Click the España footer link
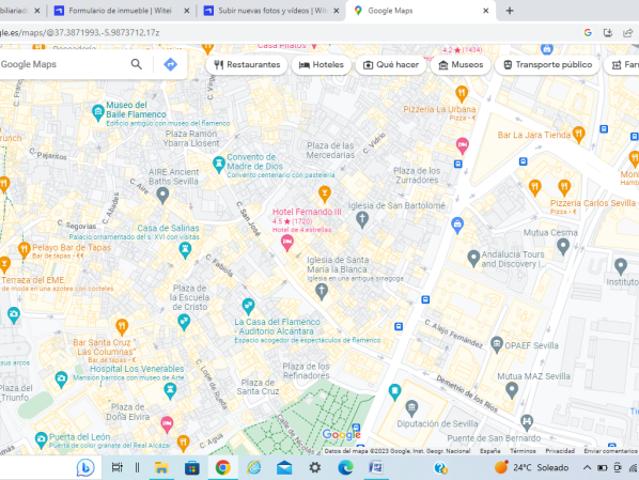639x480 pixels. point(490,451)
